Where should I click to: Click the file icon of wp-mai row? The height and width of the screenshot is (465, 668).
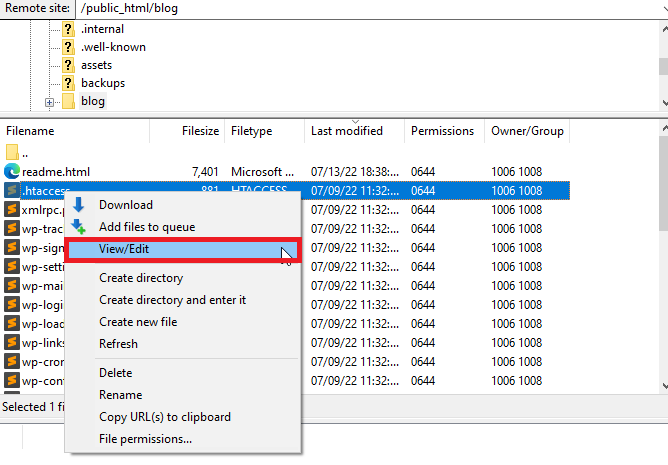click(x=12, y=286)
